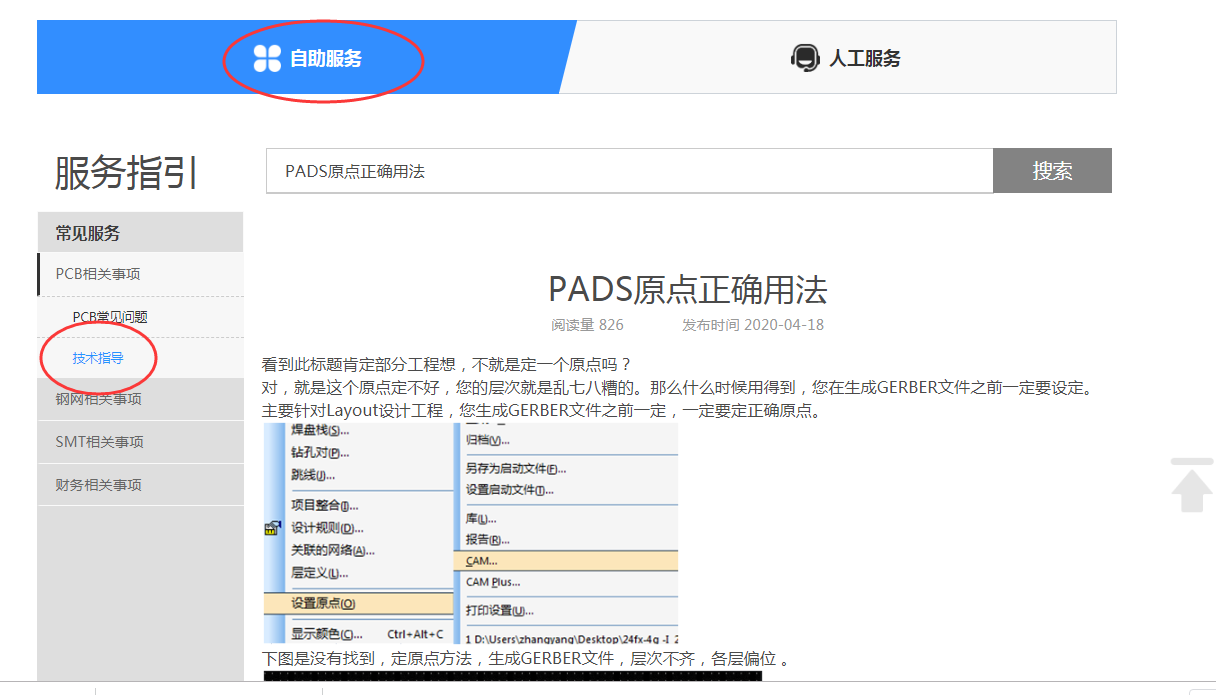Image resolution: width=1216 pixels, height=695 pixels.
Task: Click the 人工服务 headset icon
Action: (x=804, y=58)
